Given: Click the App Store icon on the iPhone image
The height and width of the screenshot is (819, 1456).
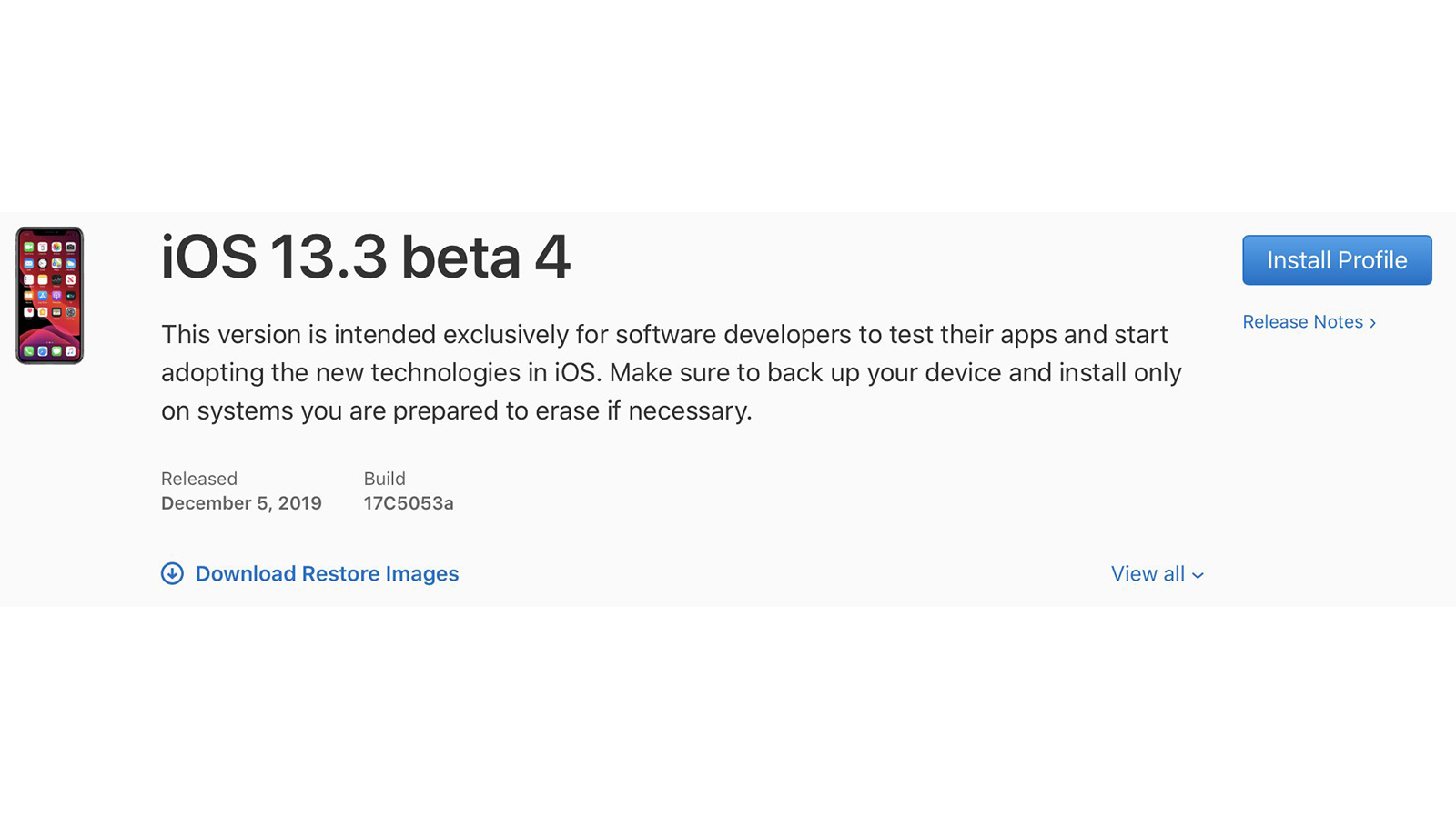Looking at the screenshot, I should click(43, 296).
